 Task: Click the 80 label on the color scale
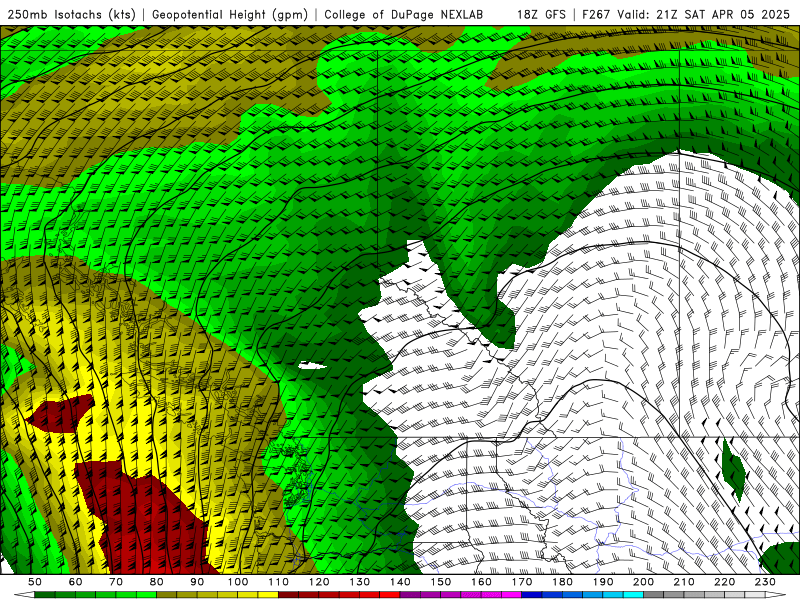pos(157,582)
